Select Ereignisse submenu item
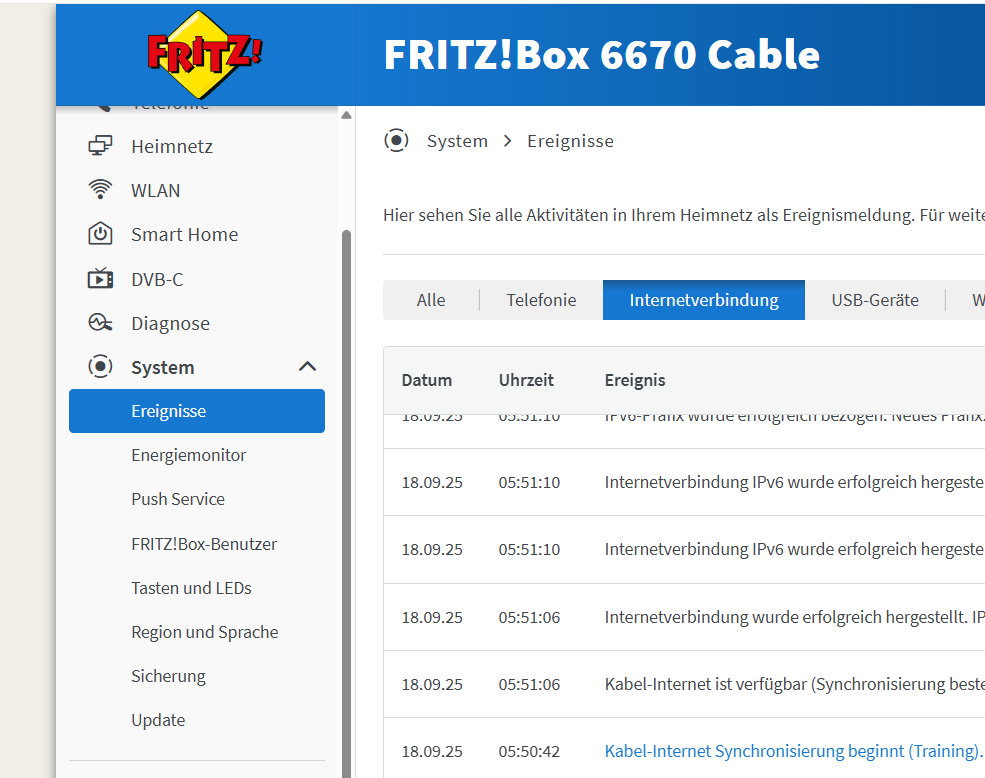 click(197, 411)
